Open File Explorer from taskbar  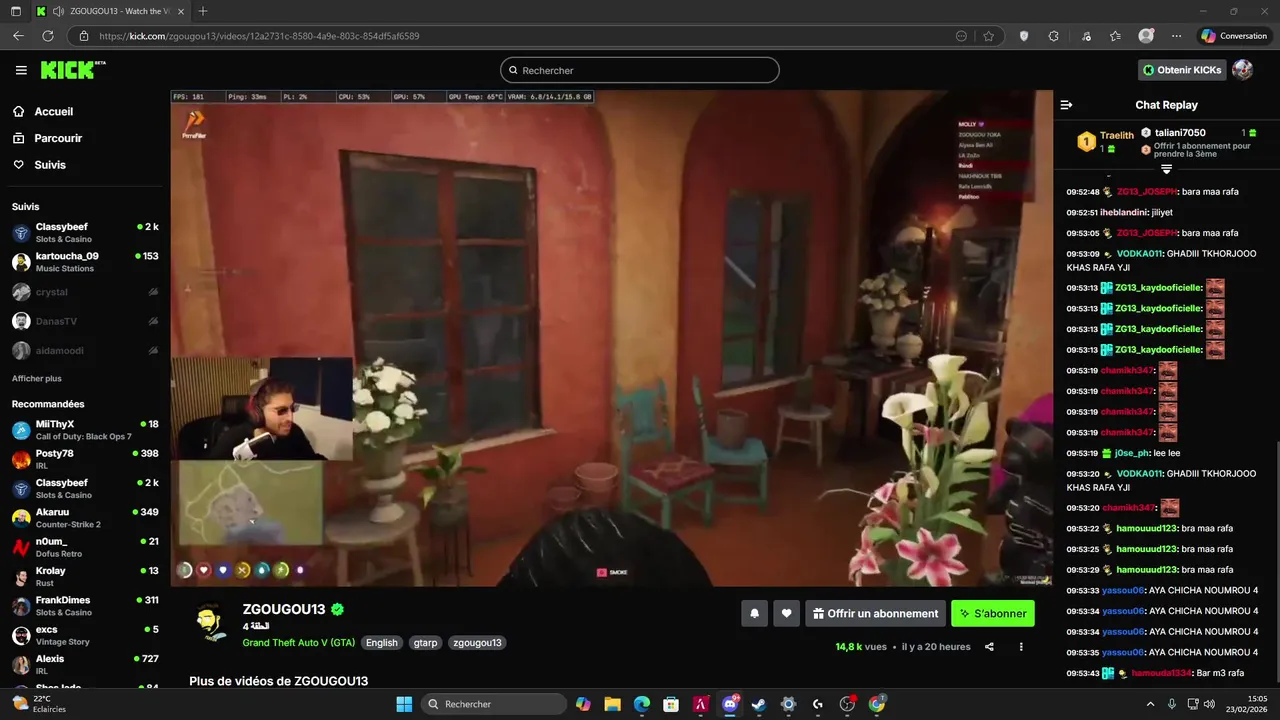[x=612, y=704]
